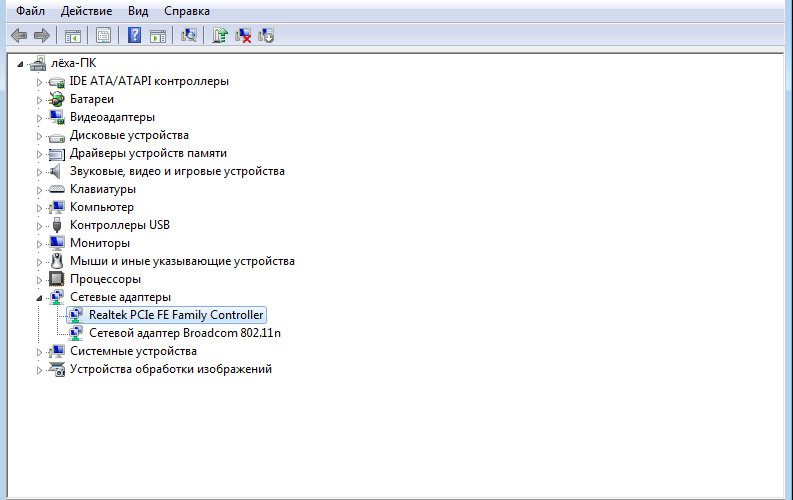Expand the Батареи branch
Image resolution: width=793 pixels, height=500 pixels.
tap(39, 100)
